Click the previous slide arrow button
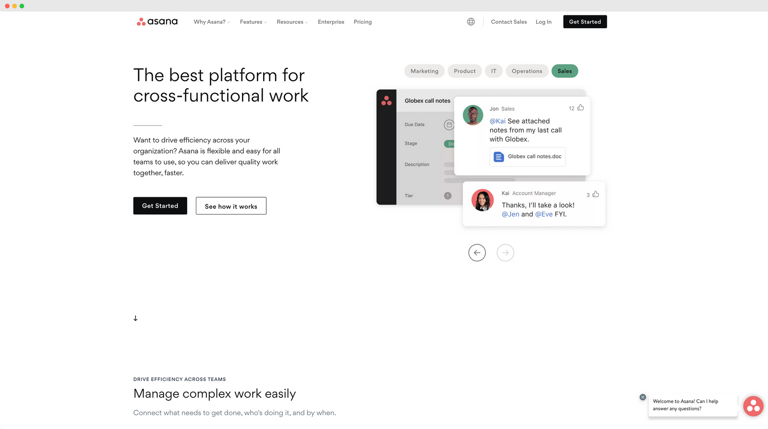Image resolution: width=768 pixels, height=429 pixels. [477, 253]
